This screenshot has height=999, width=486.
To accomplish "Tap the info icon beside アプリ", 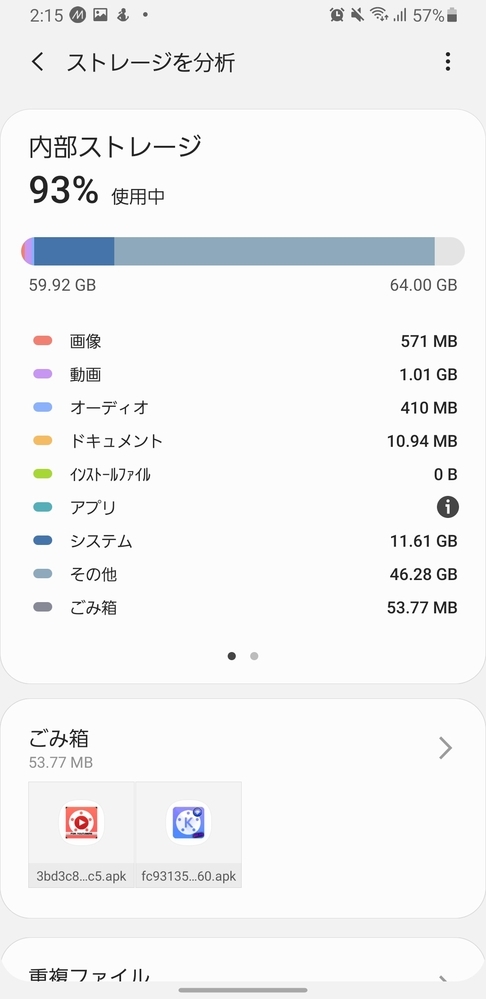I will pyautogui.click(x=448, y=507).
